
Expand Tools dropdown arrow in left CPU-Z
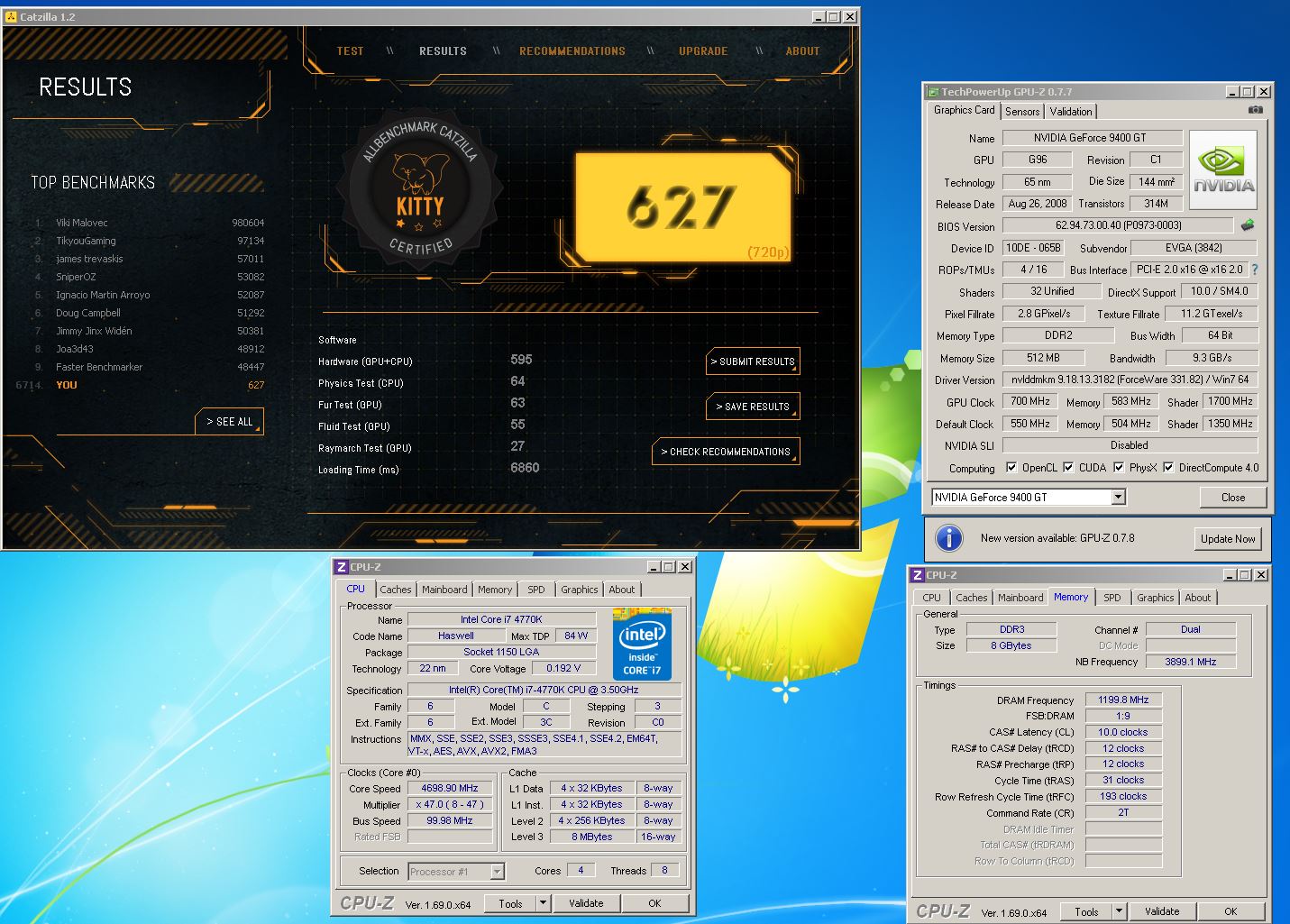(x=543, y=903)
